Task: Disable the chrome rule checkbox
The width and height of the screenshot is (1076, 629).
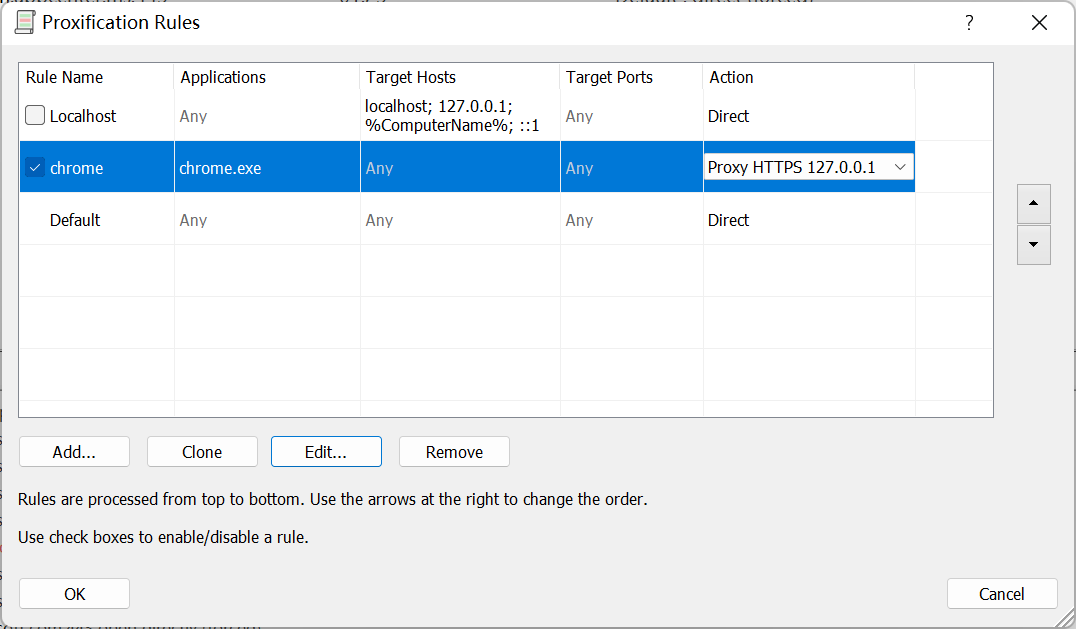Action: (35, 167)
